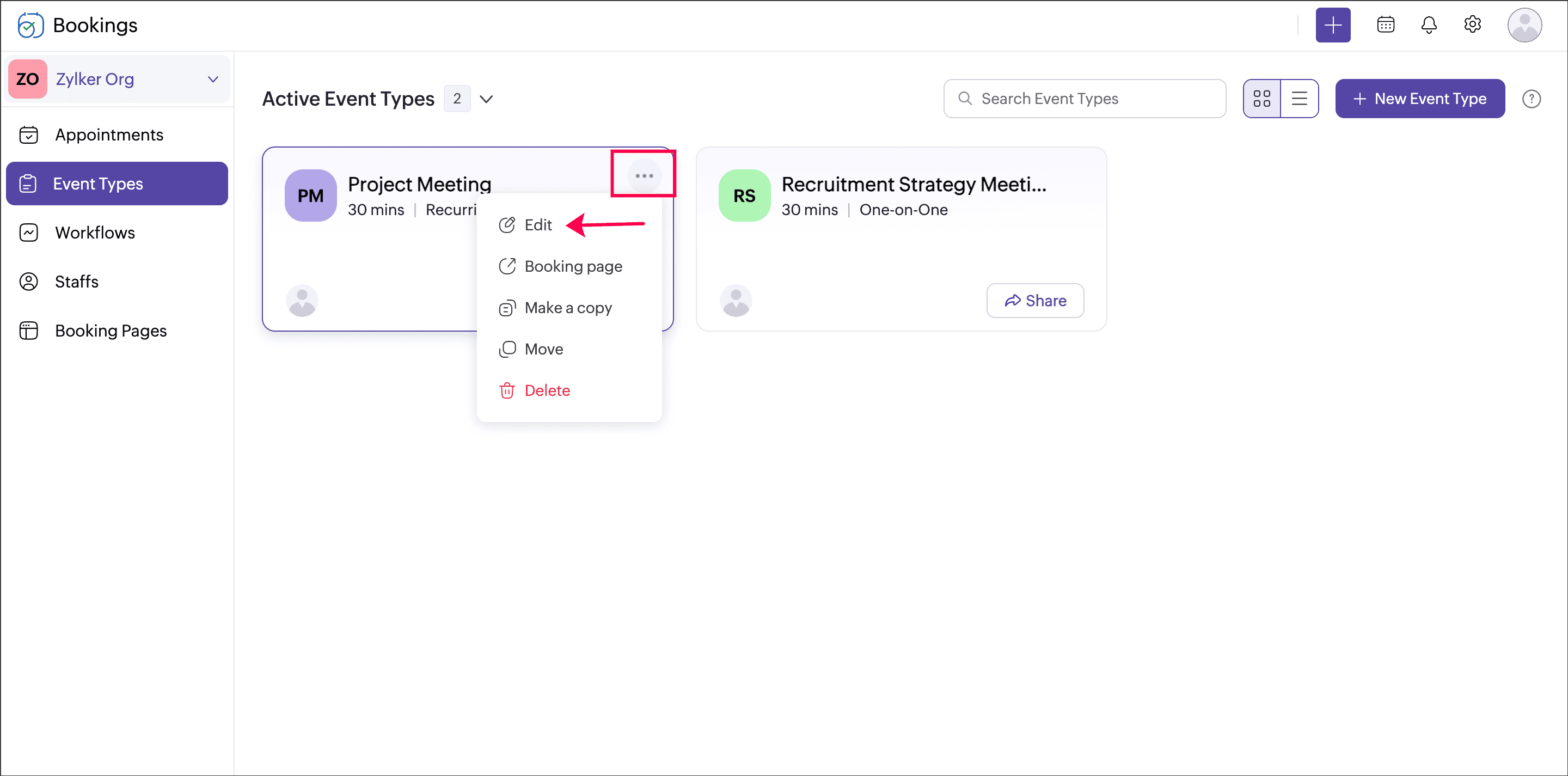Select Delete in the context menu
This screenshot has width=1568, height=776.
click(x=547, y=391)
